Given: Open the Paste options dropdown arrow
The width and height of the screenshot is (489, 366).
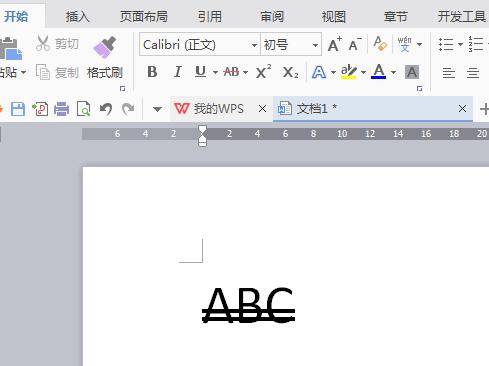Looking at the screenshot, I should [23, 72].
